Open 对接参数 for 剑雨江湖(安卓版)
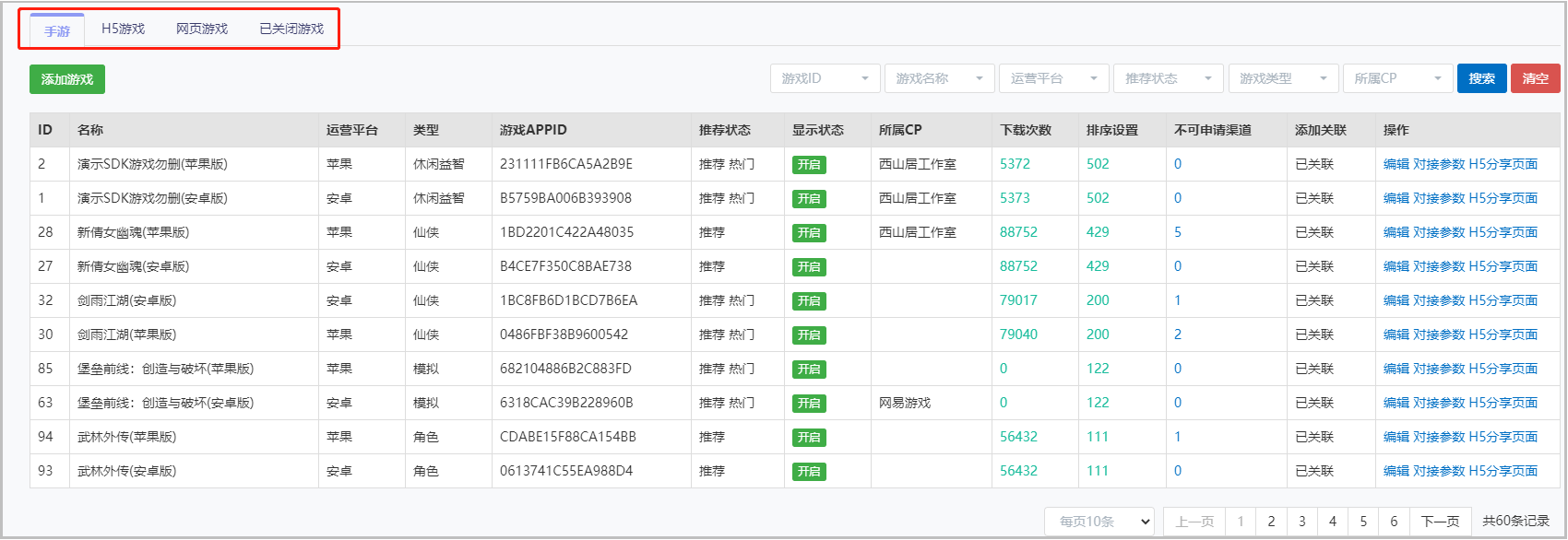 point(1439,300)
